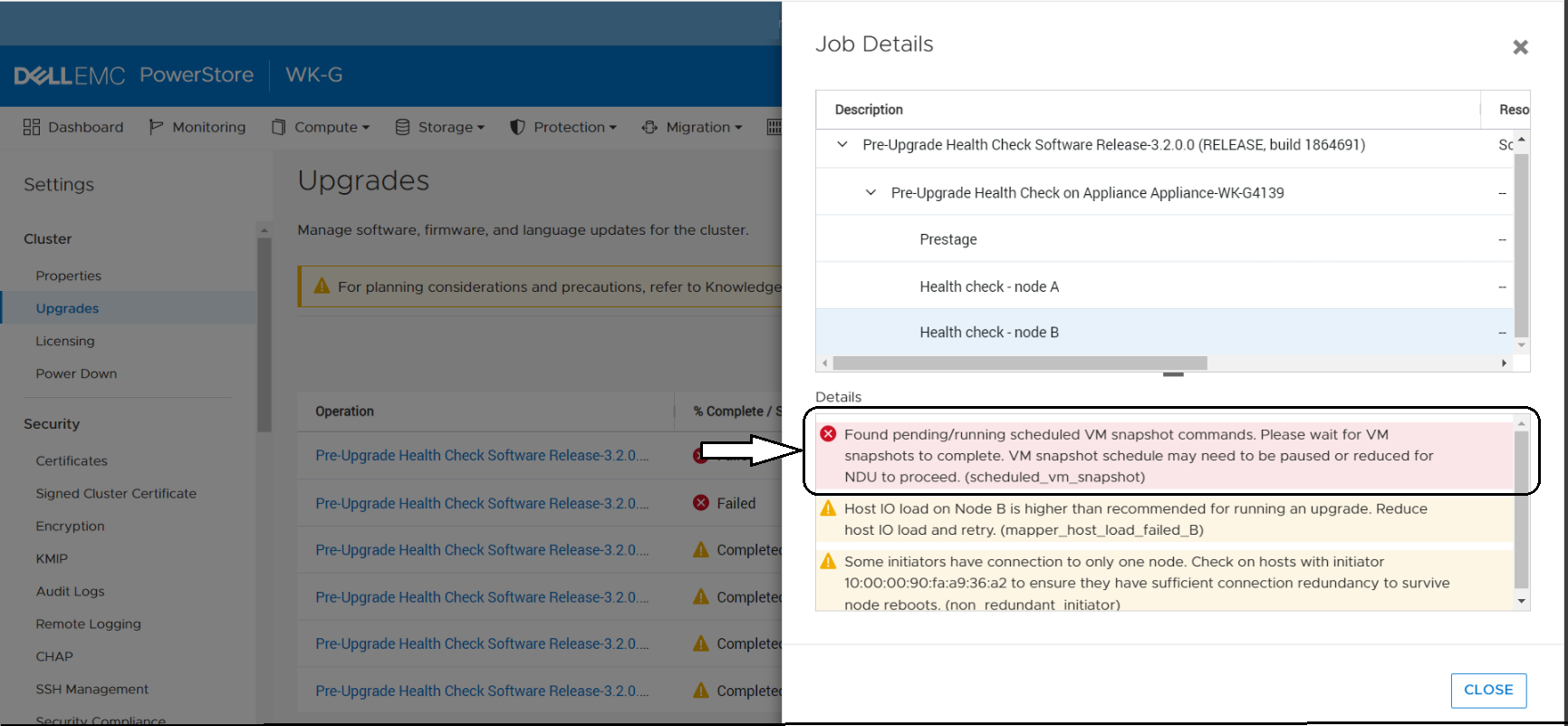Open the Migration dropdown menu

click(x=692, y=127)
